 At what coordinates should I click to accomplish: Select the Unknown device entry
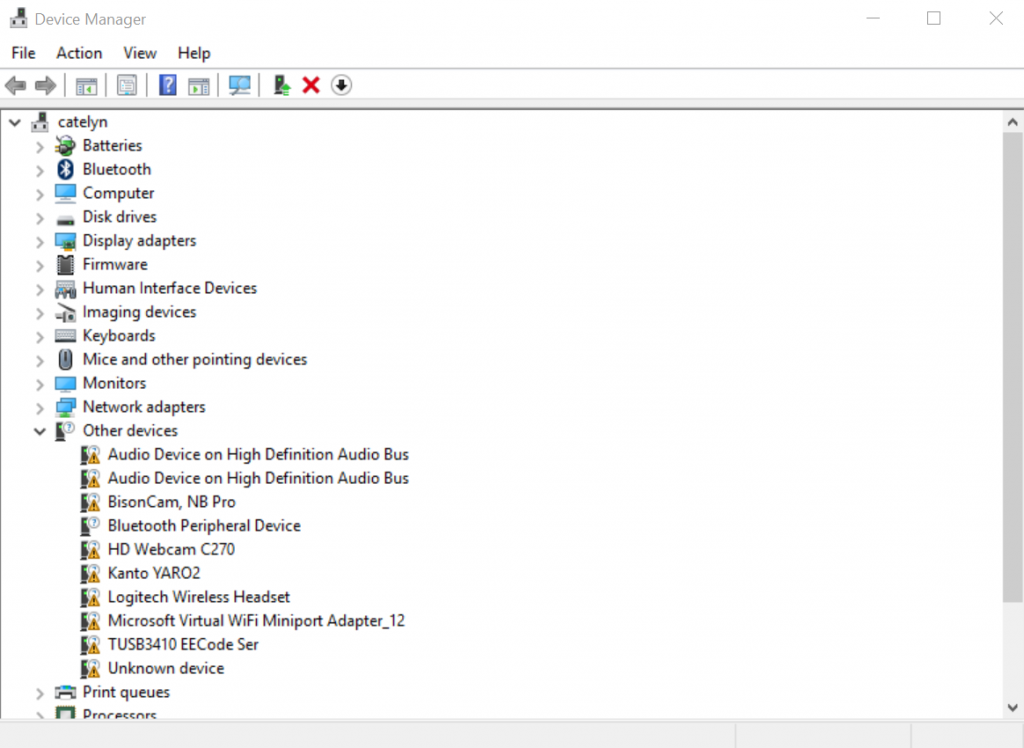[x=165, y=668]
